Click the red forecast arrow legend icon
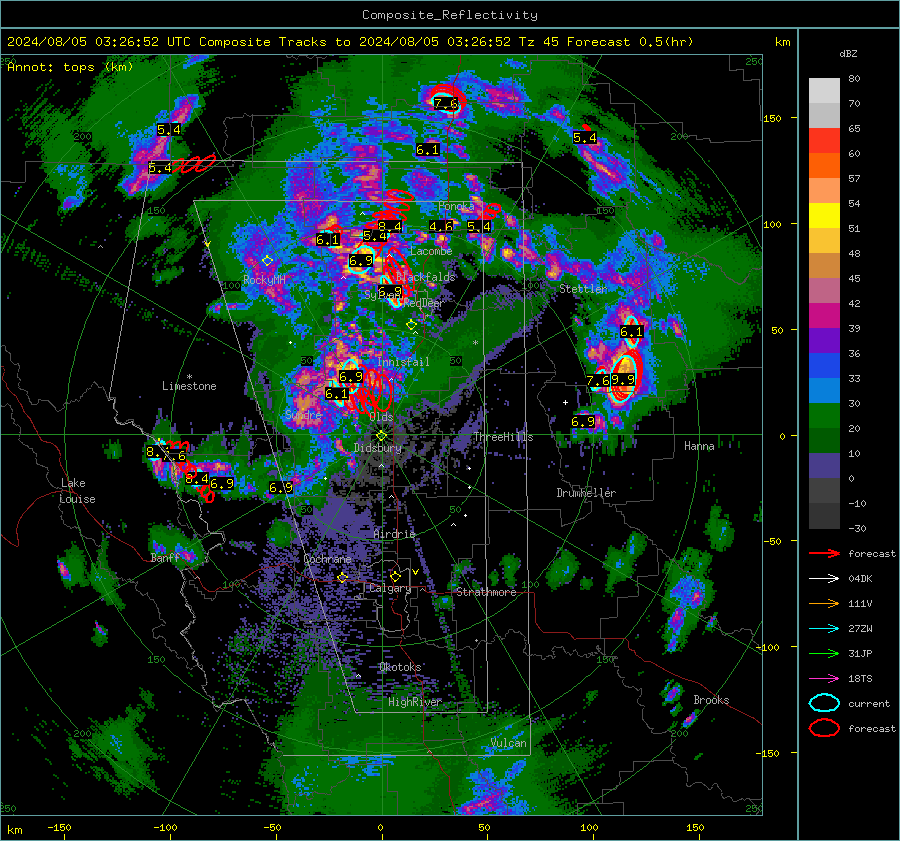Image resolution: width=900 pixels, height=841 pixels. point(824,553)
